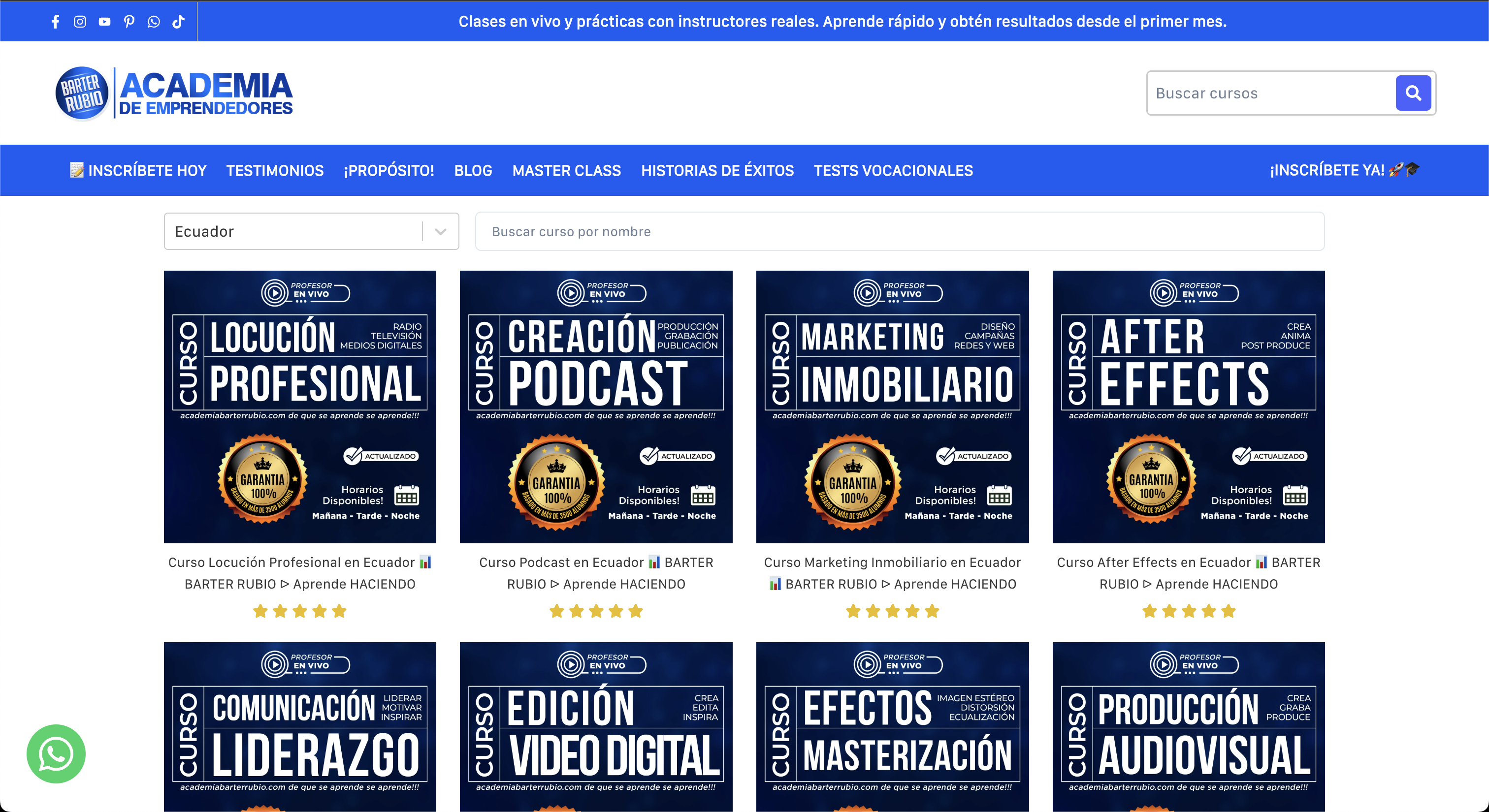Click inside the Buscar cursos search field

pos(1260,93)
